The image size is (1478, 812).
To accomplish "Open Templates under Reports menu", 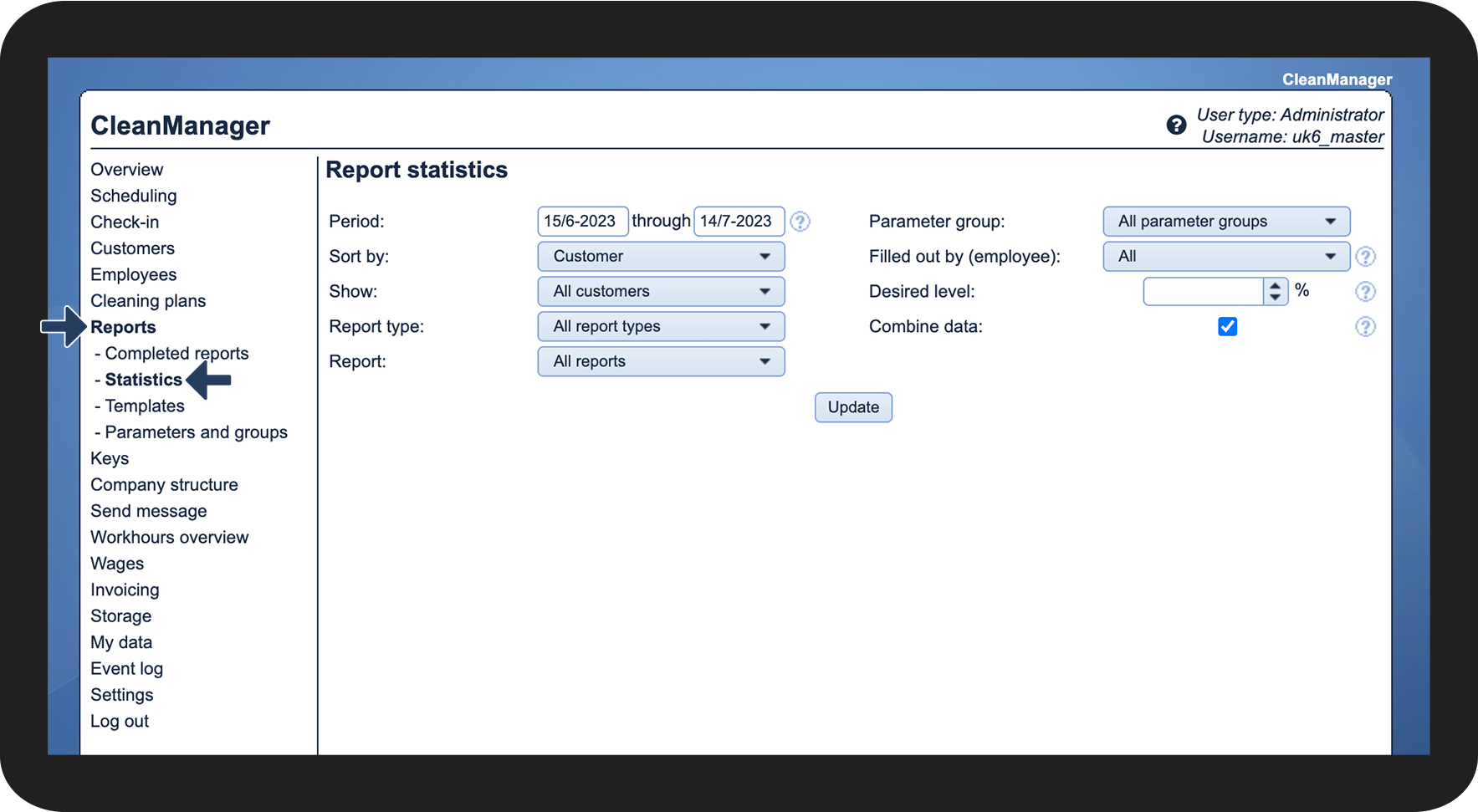I will click(145, 406).
